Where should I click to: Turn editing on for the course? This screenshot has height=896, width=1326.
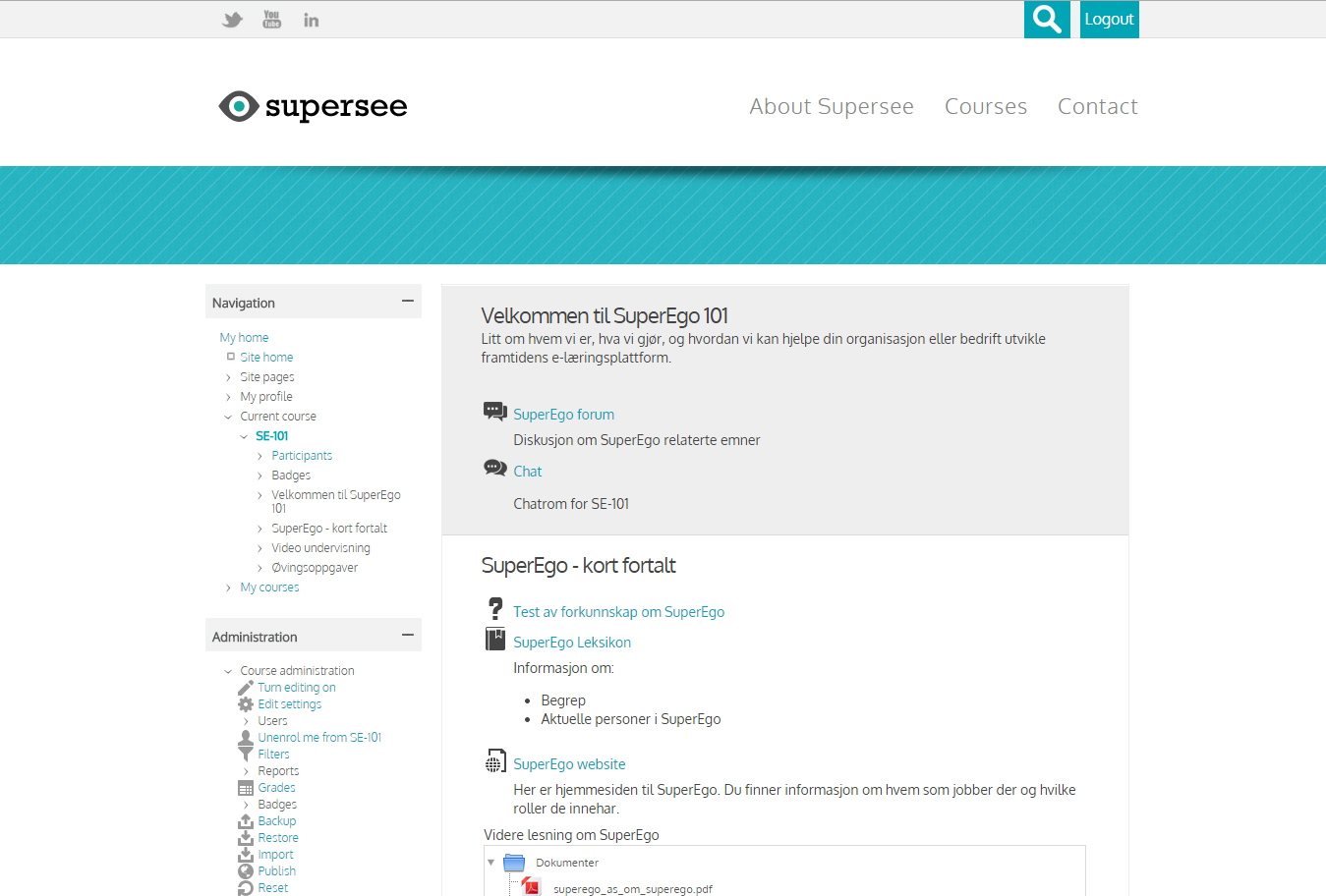coord(296,688)
